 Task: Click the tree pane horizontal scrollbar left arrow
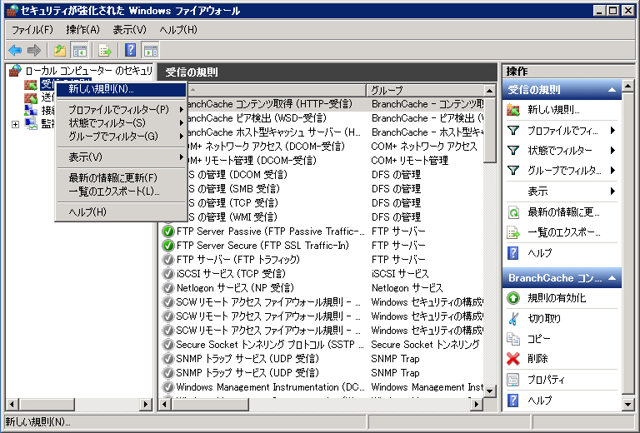pos(12,404)
